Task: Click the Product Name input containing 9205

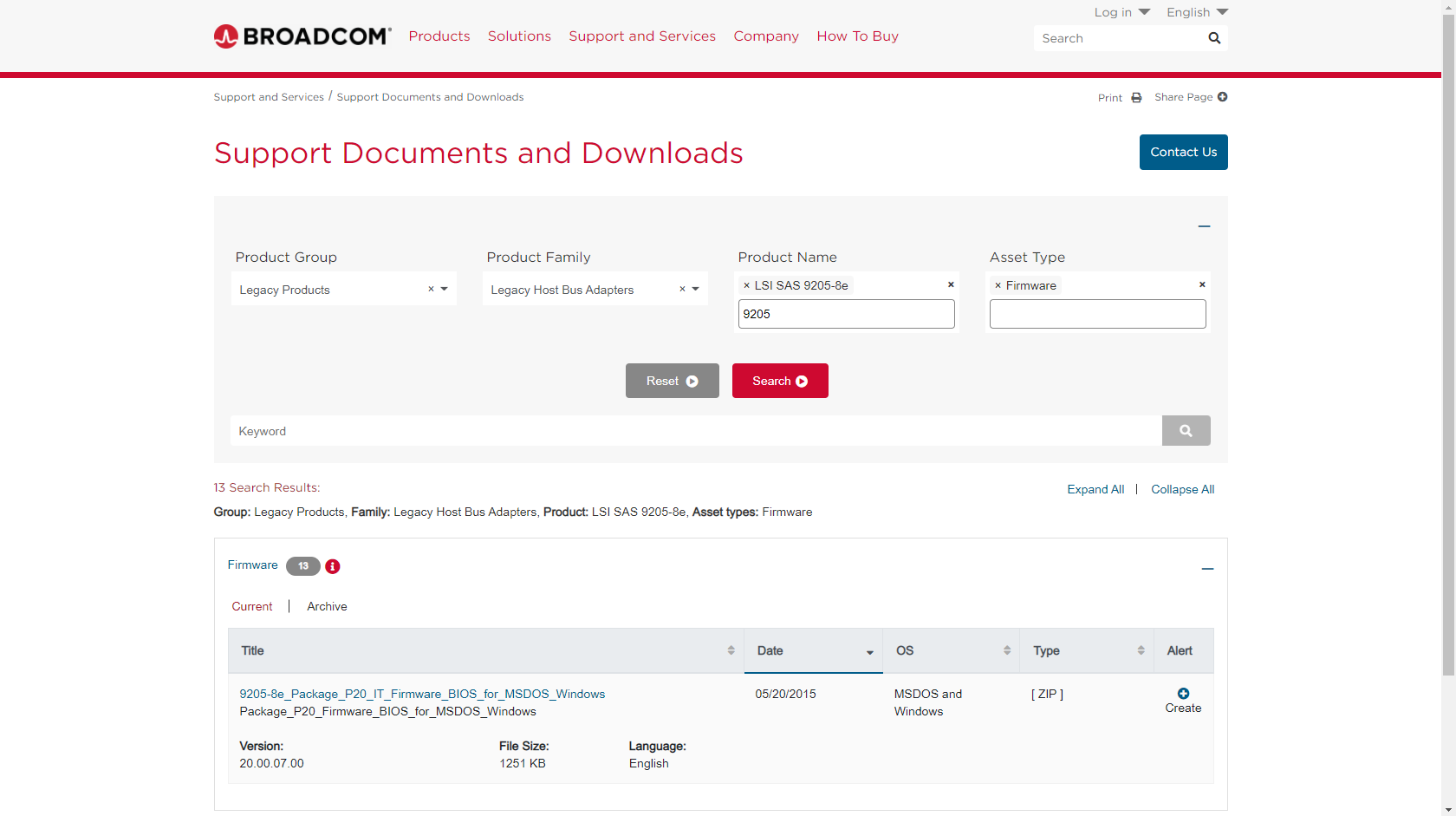Action: pyautogui.click(x=846, y=314)
